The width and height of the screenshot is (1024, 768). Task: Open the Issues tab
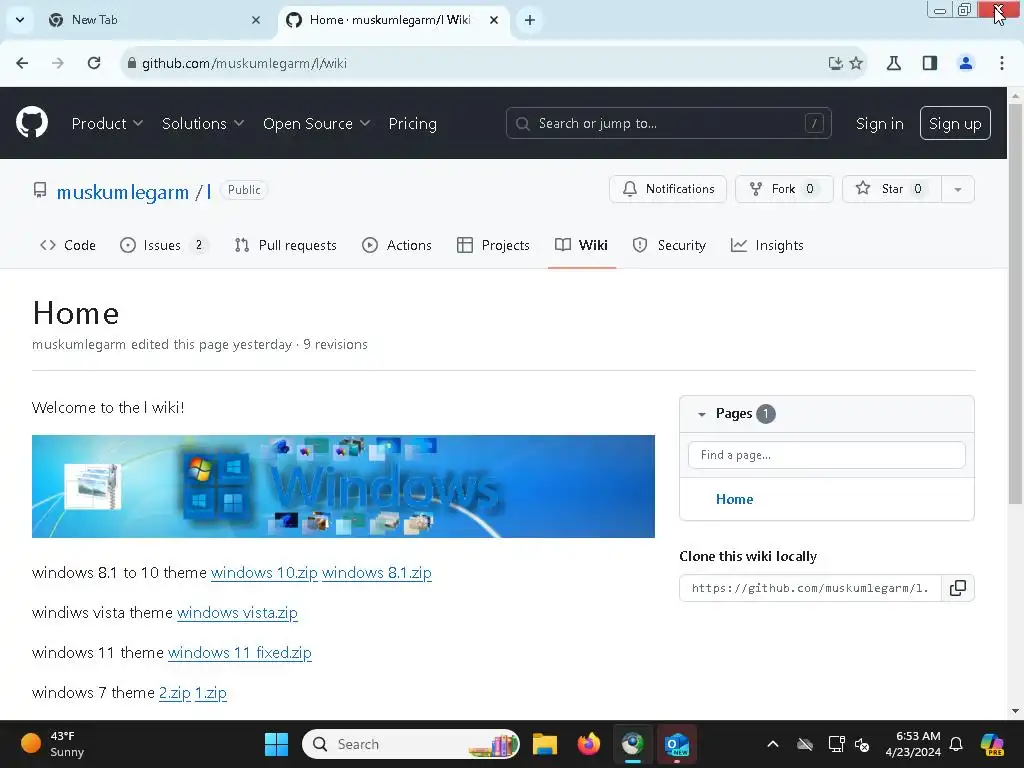(163, 246)
